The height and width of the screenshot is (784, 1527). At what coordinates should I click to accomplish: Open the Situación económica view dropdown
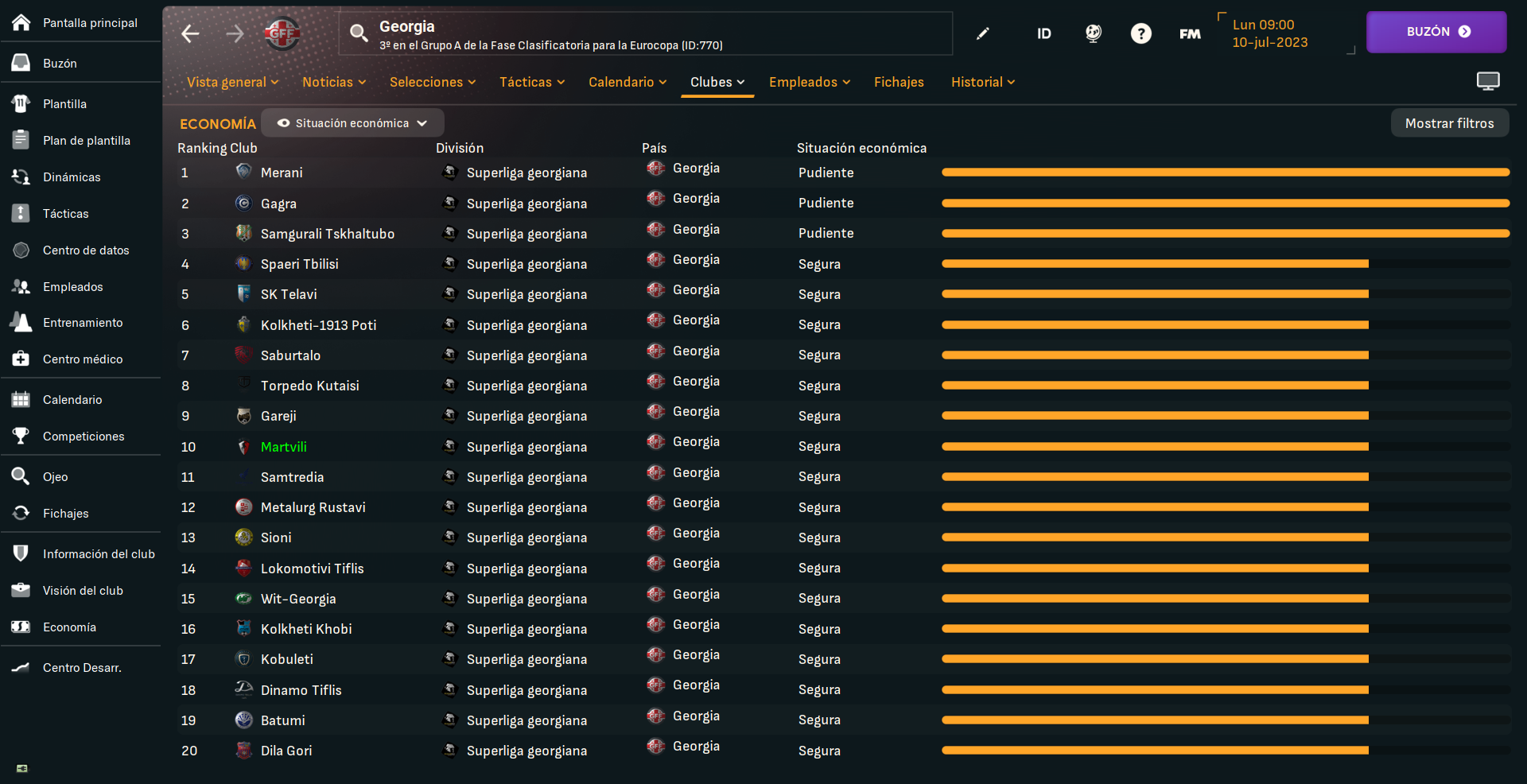point(352,123)
